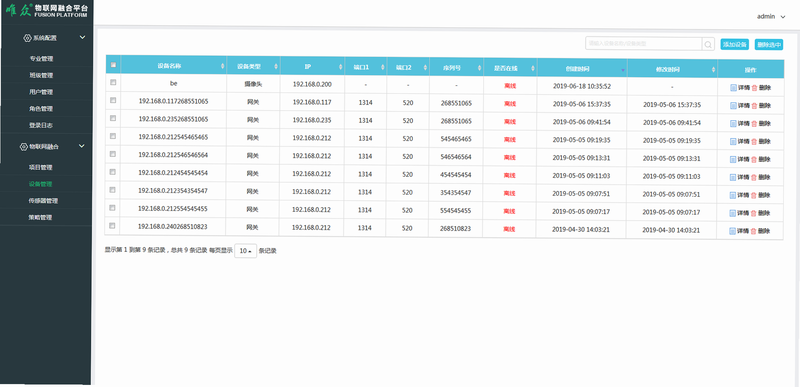Click the 添加设备 button
The height and width of the screenshot is (387, 800).
pyautogui.click(x=735, y=44)
